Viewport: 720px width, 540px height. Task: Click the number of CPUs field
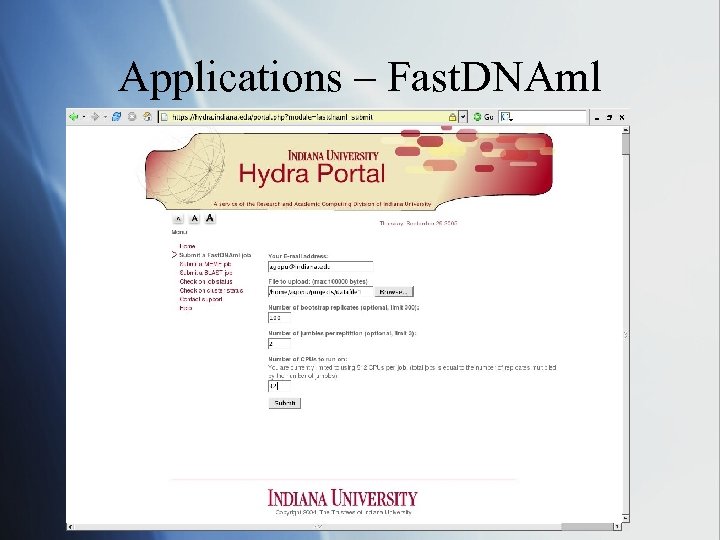[x=279, y=386]
